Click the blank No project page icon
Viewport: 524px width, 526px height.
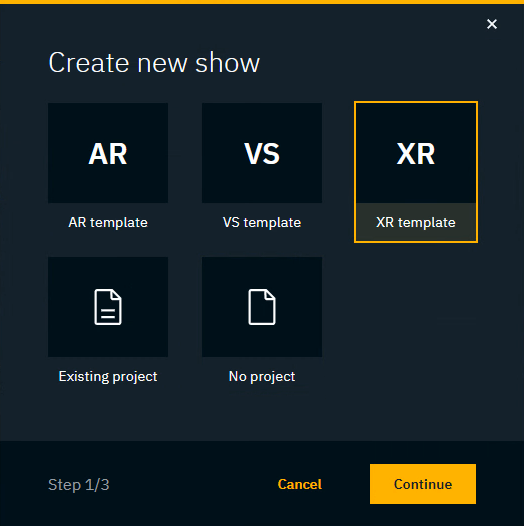tap(262, 307)
